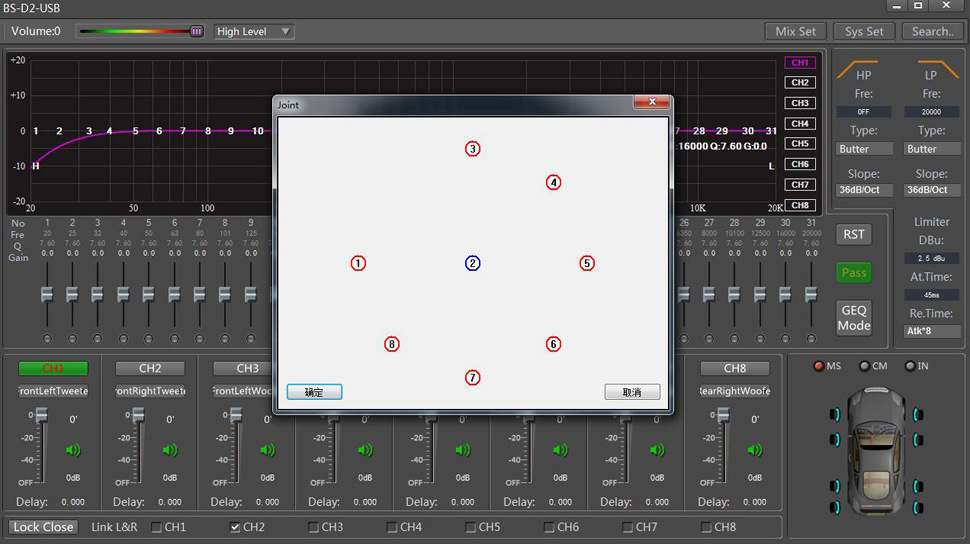Screen dimensions: 970x544
Task: Click the volume slider handle
Action: [x=196, y=31]
